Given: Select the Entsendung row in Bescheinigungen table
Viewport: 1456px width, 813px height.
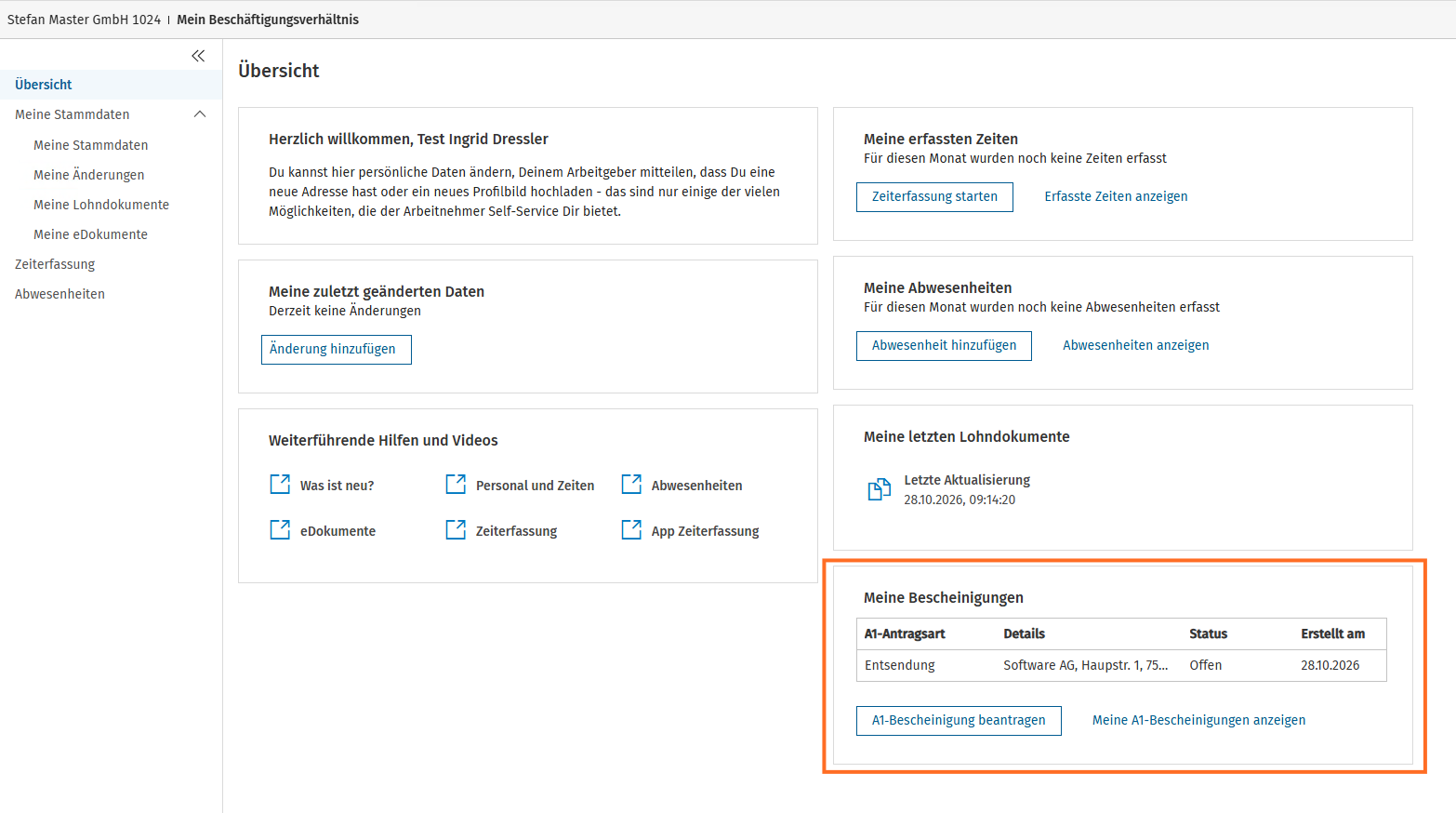Looking at the screenshot, I should 1121,665.
